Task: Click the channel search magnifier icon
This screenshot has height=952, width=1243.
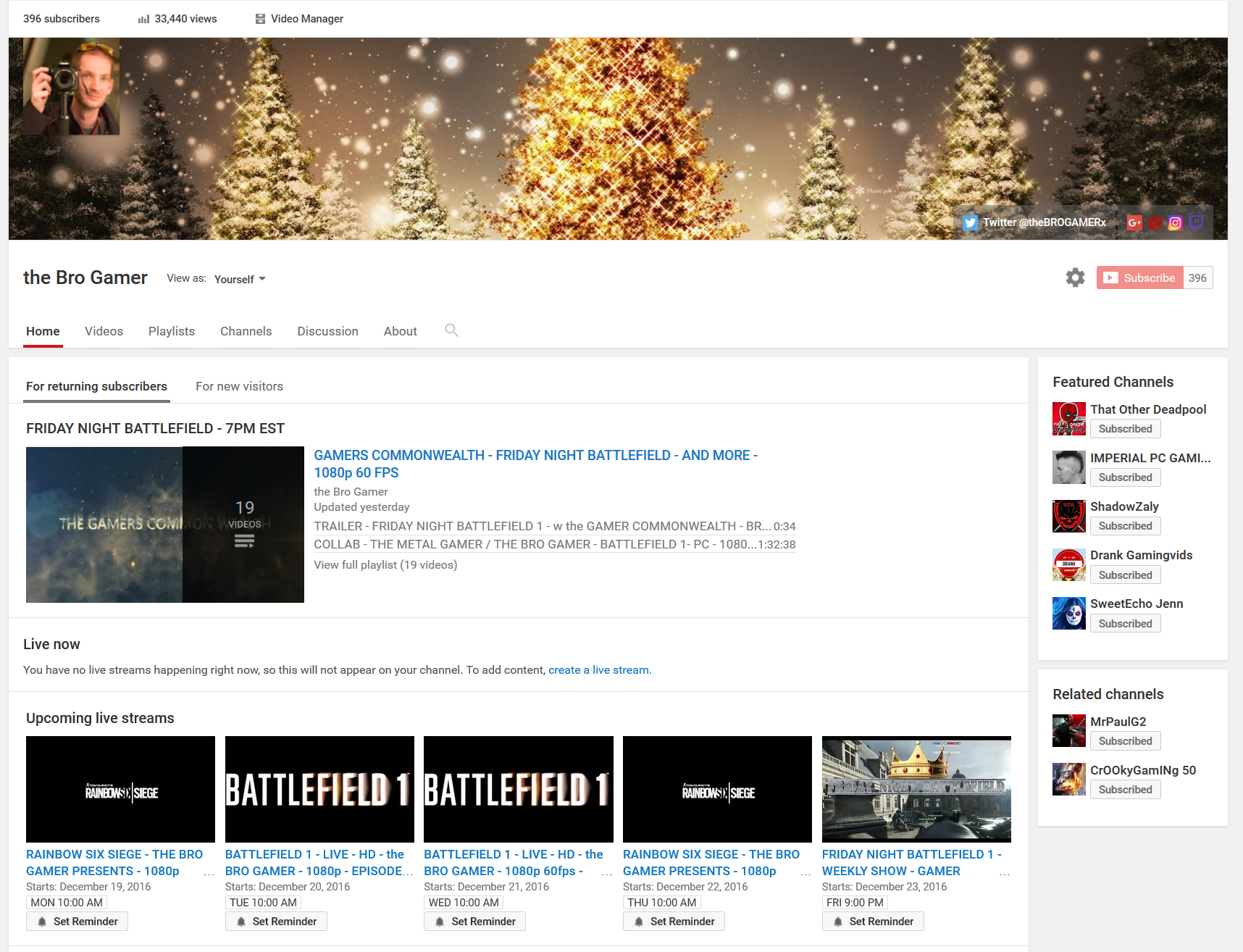Action: pos(451,330)
